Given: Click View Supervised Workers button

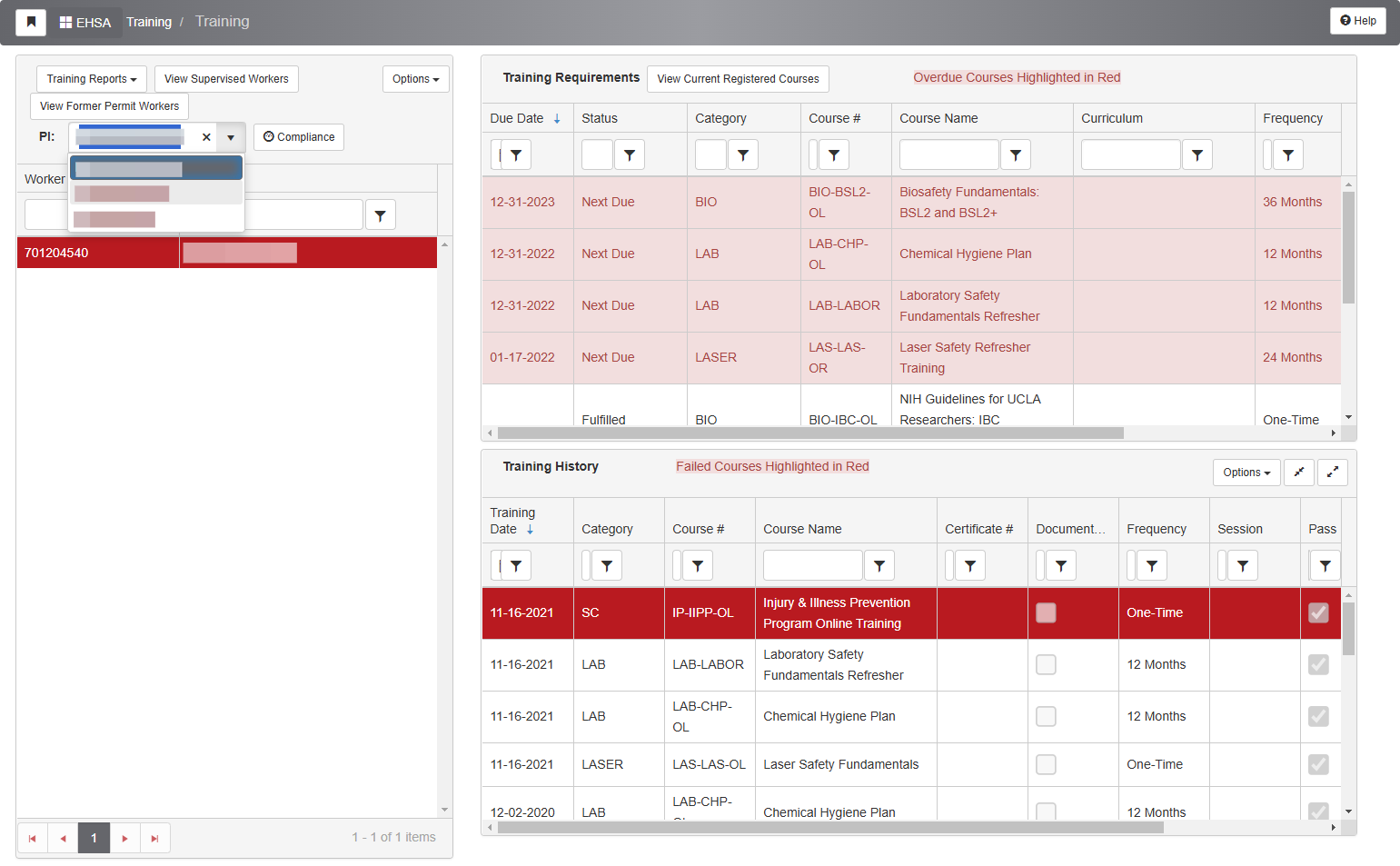Looking at the screenshot, I should (x=226, y=79).
